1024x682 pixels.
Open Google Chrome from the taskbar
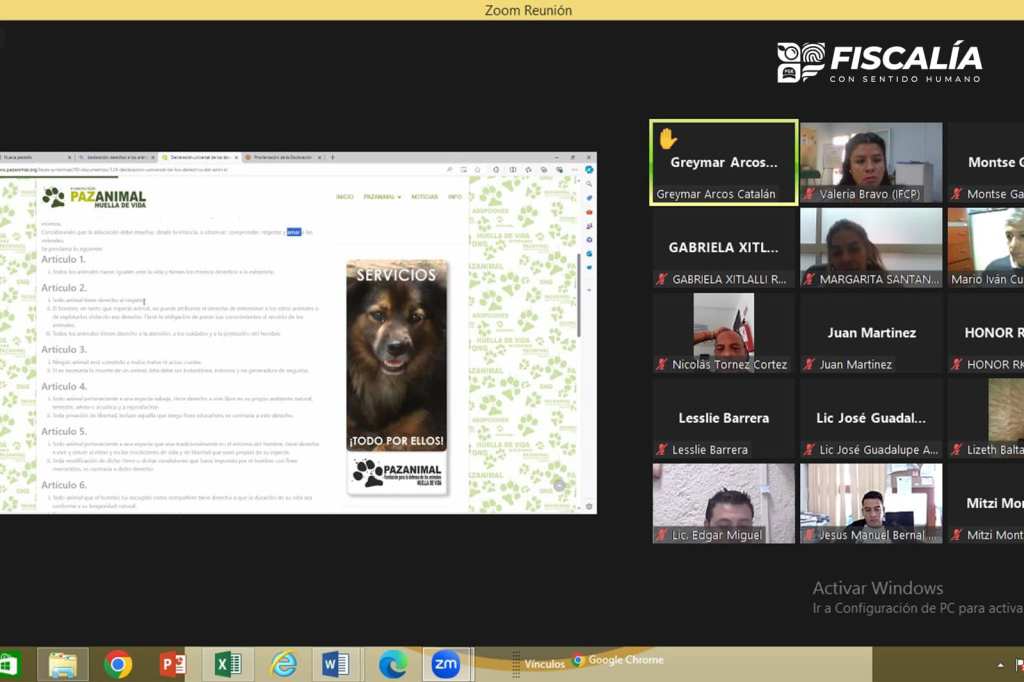point(118,664)
